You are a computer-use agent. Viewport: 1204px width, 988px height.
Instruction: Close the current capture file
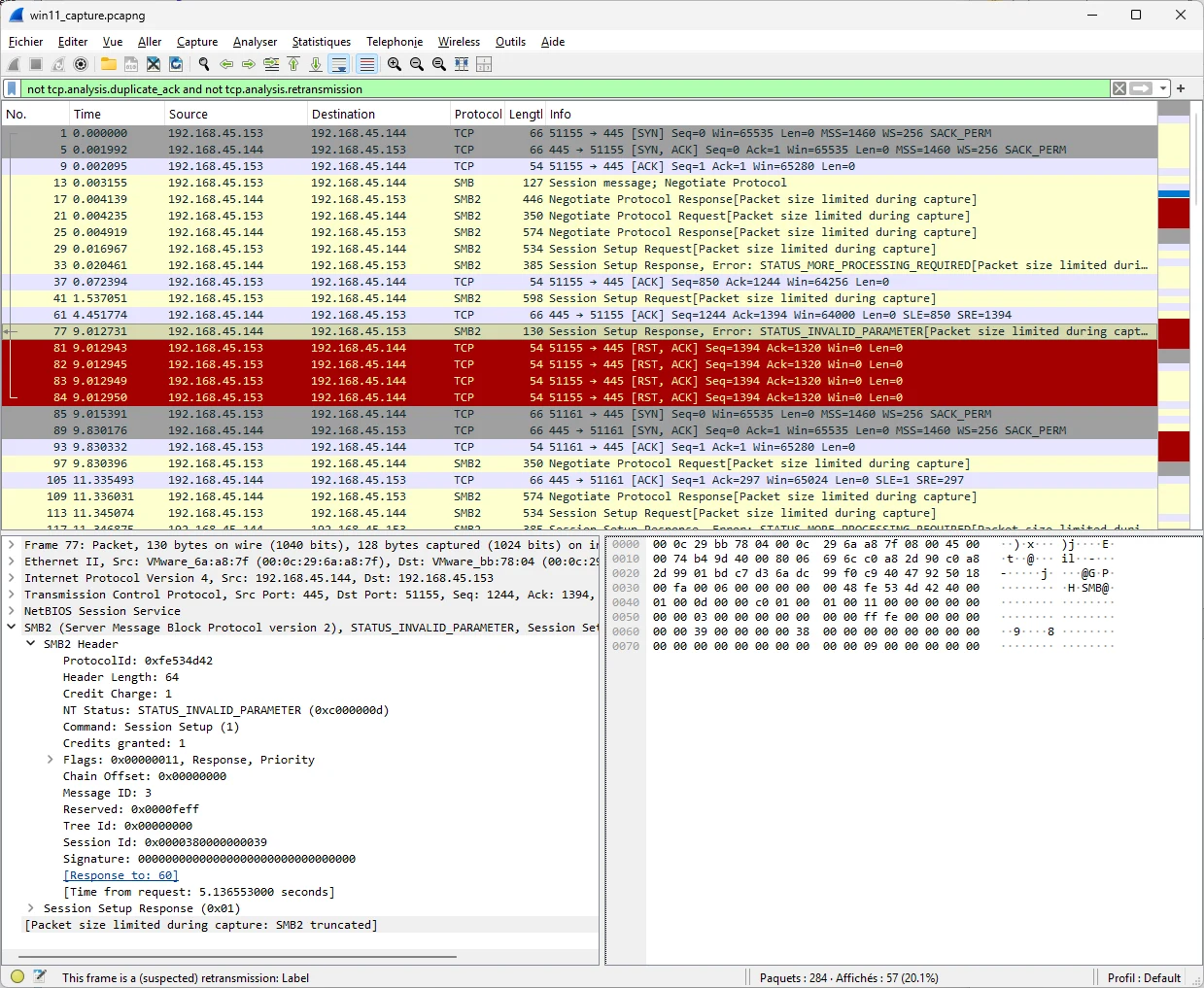(154, 64)
